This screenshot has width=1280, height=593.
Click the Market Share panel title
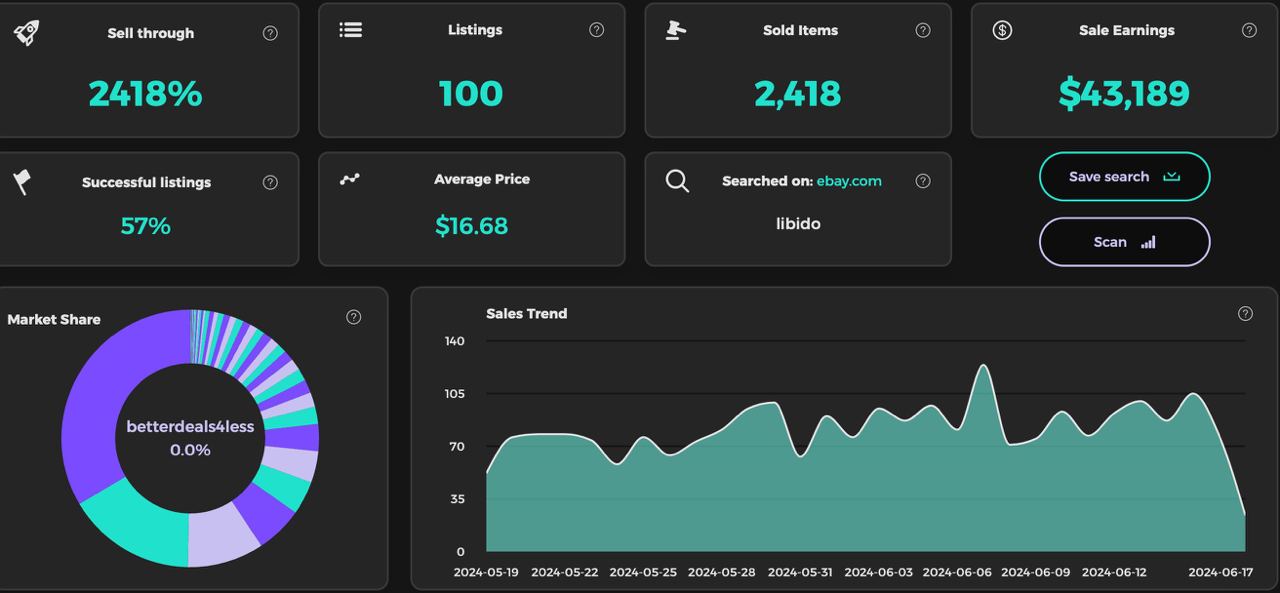coord(54,319)
